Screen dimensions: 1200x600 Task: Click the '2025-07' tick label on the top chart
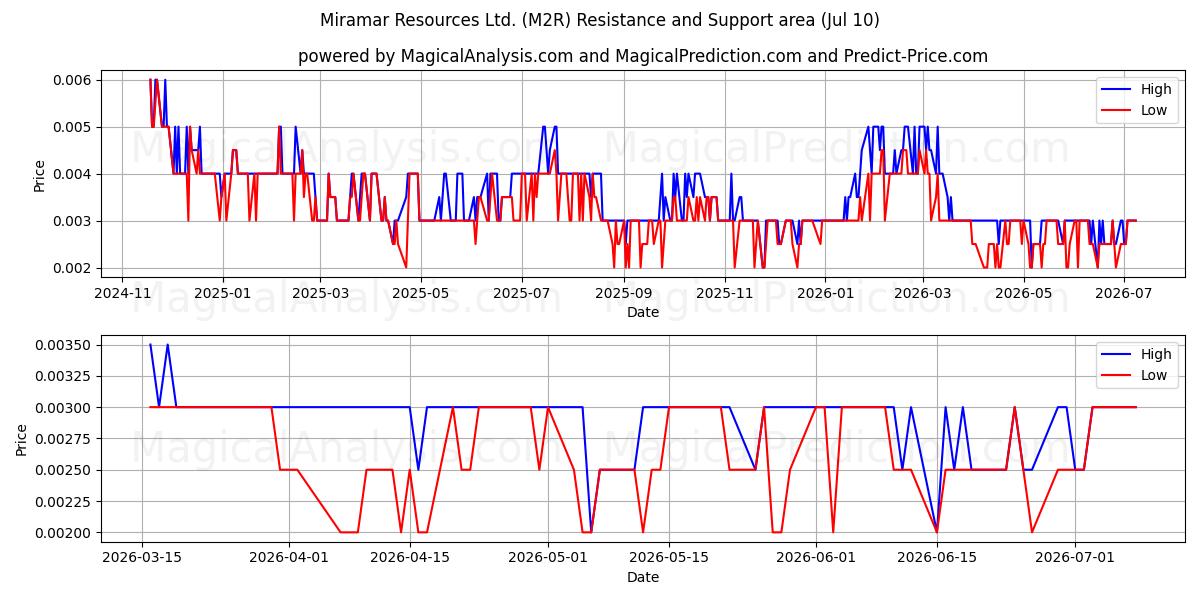[521, 294]
